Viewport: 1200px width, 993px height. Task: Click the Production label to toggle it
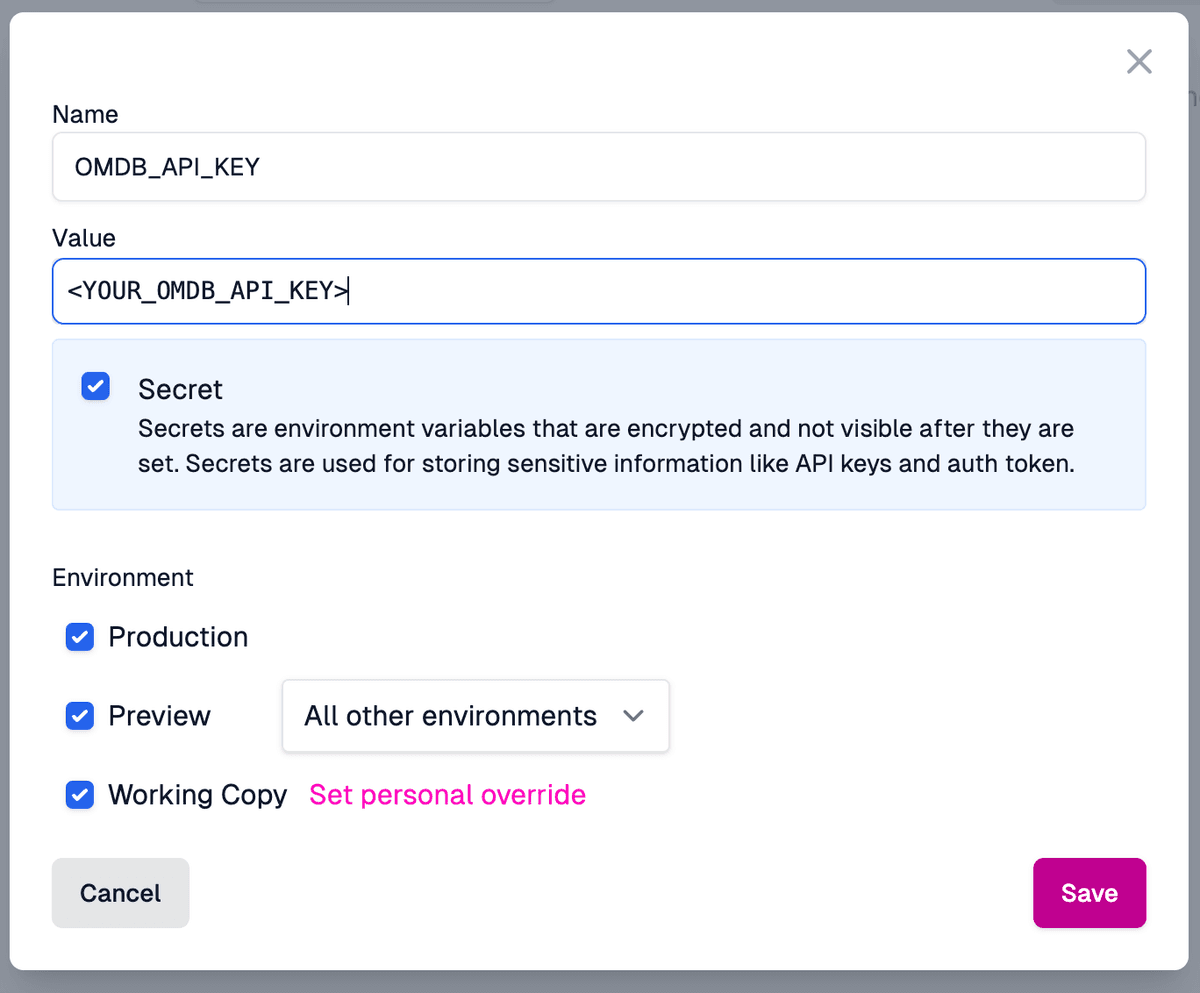pos(178,637)
